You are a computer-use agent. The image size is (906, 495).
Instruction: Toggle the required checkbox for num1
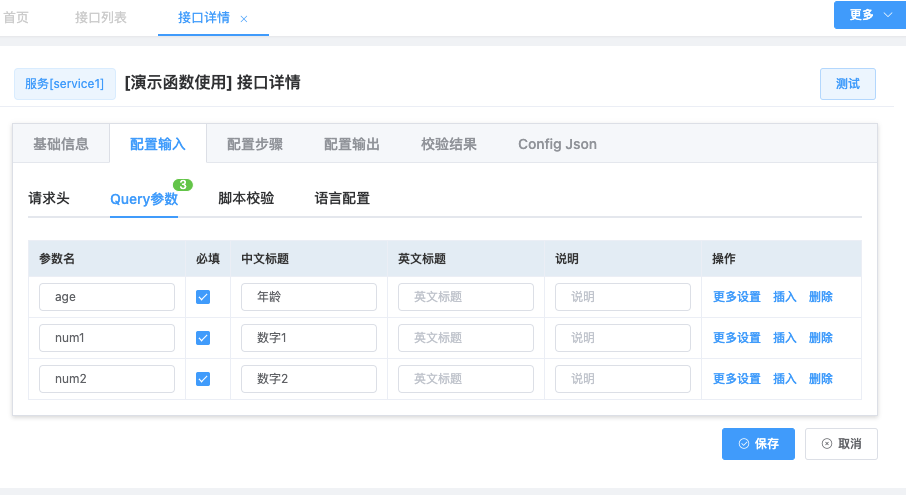pos(203,338)
